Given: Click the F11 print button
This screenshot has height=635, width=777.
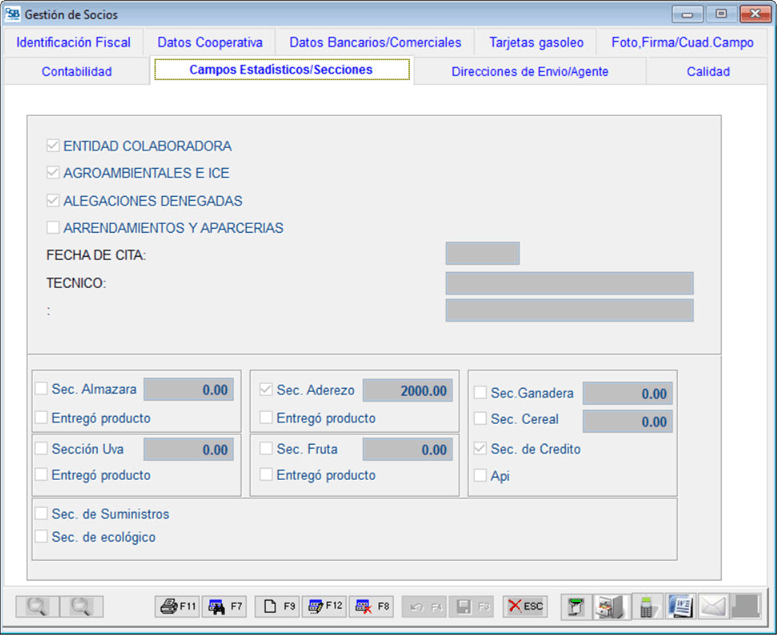Looking at the screenshot, I should [177, 606].
